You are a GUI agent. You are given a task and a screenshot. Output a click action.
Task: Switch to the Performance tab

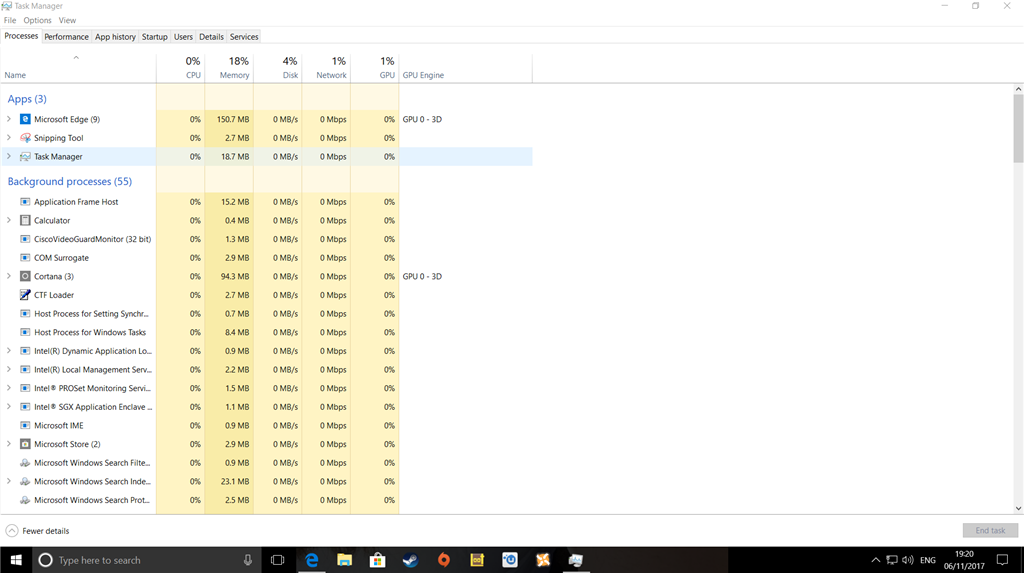(x=66, y=37)
